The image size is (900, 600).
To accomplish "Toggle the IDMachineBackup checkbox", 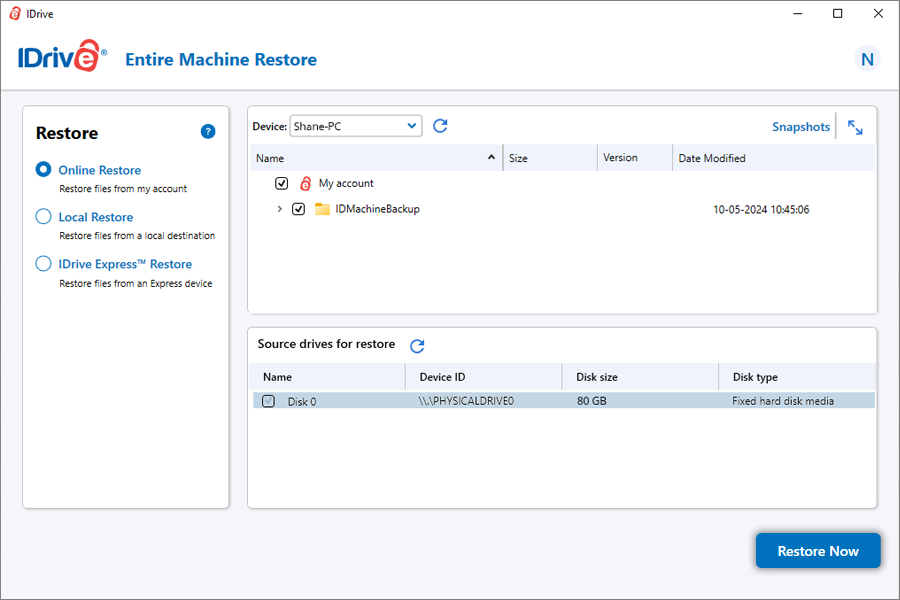I will 298,209.
